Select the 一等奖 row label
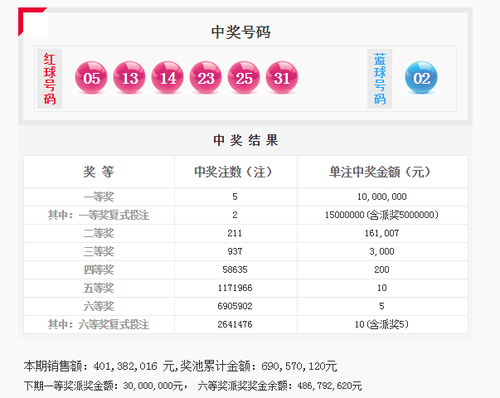 click(99, 197)
